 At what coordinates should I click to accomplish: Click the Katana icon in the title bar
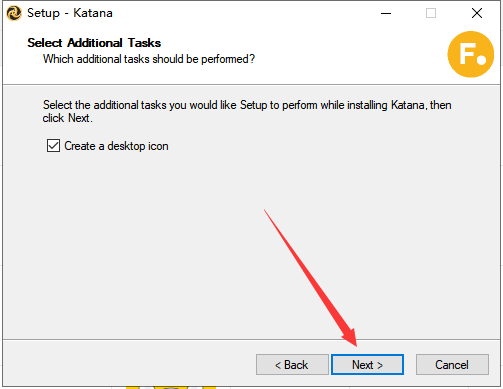(14, 13)
